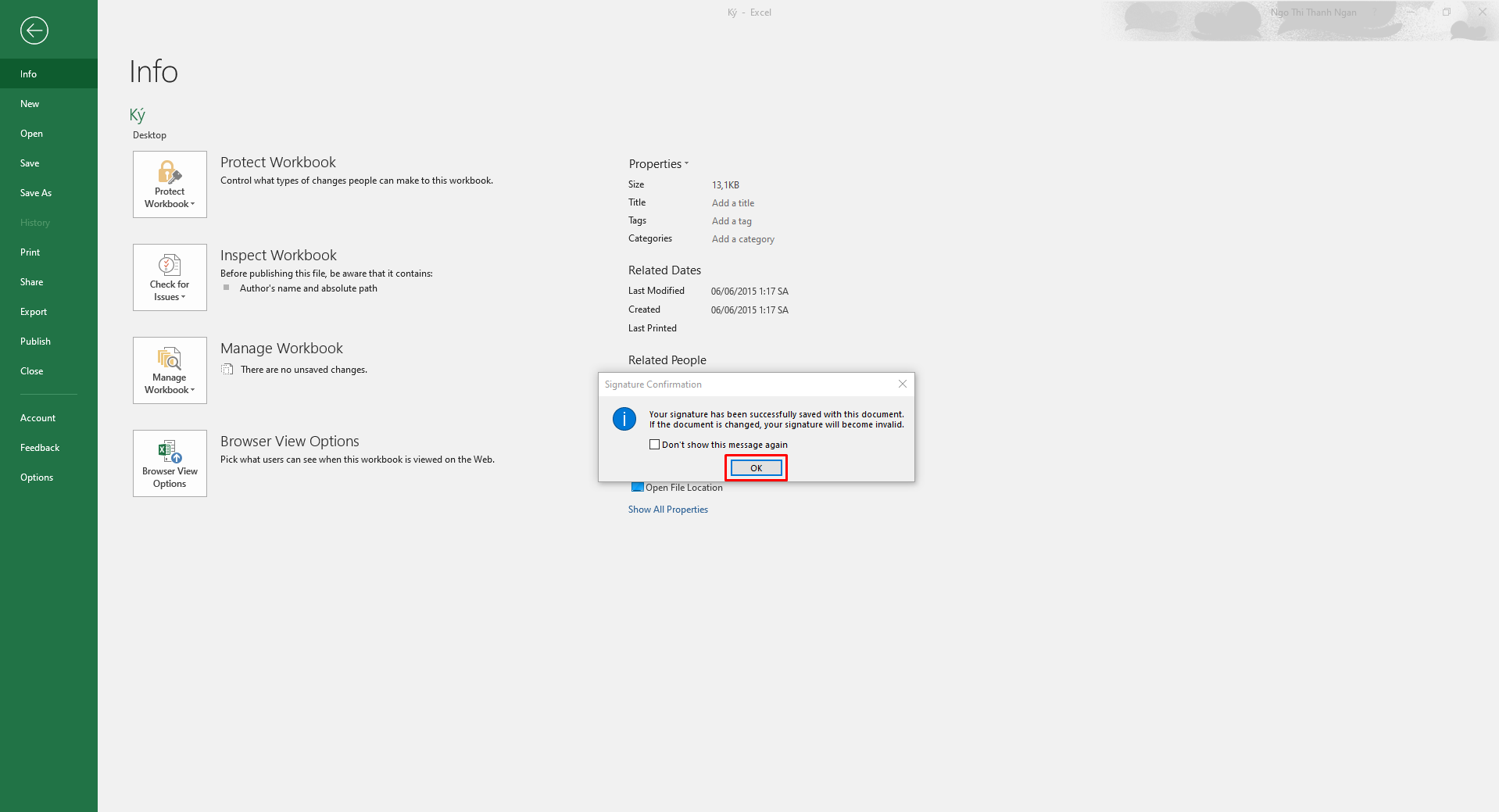Select Close in the sidebar
1499x812 pixels.
click(48, 370)
